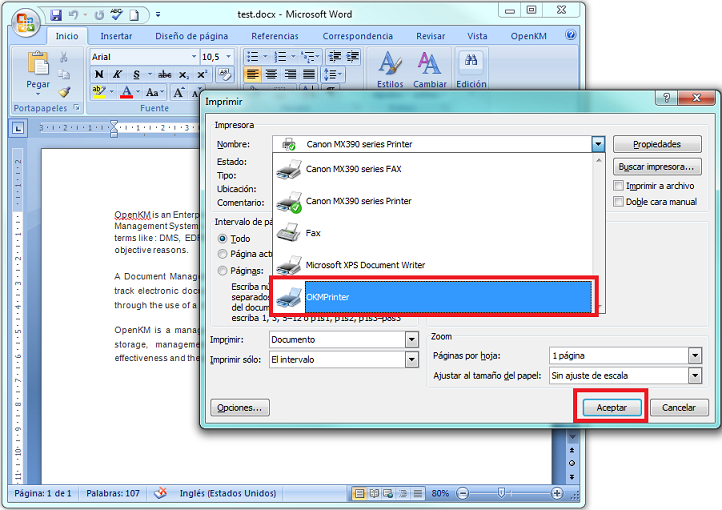Image resolution: width=722 pixels, height=510 pixels.
Task: Apply strikethrough (abc) formatting
Action: [x=164, y=75]
